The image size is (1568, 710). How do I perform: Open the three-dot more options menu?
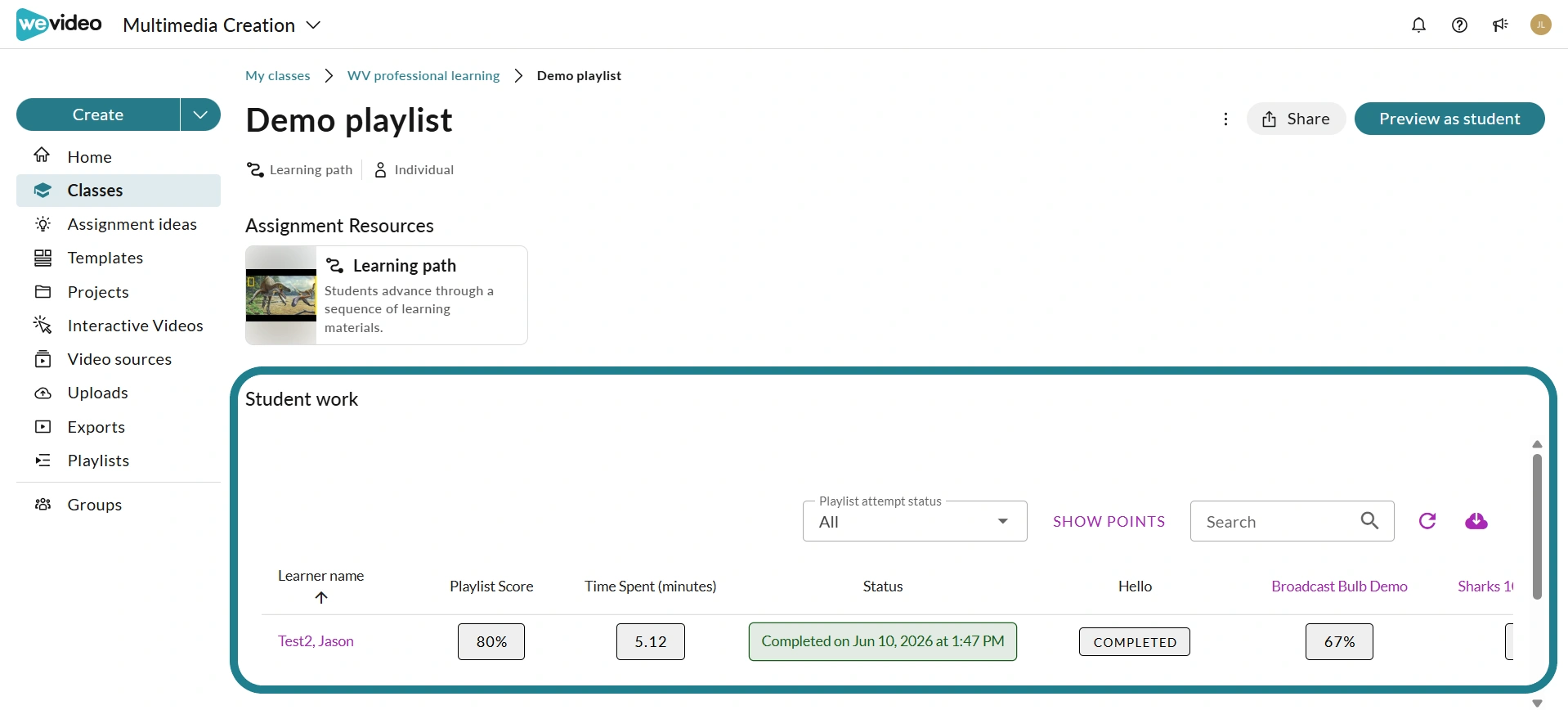[1225, 119]
